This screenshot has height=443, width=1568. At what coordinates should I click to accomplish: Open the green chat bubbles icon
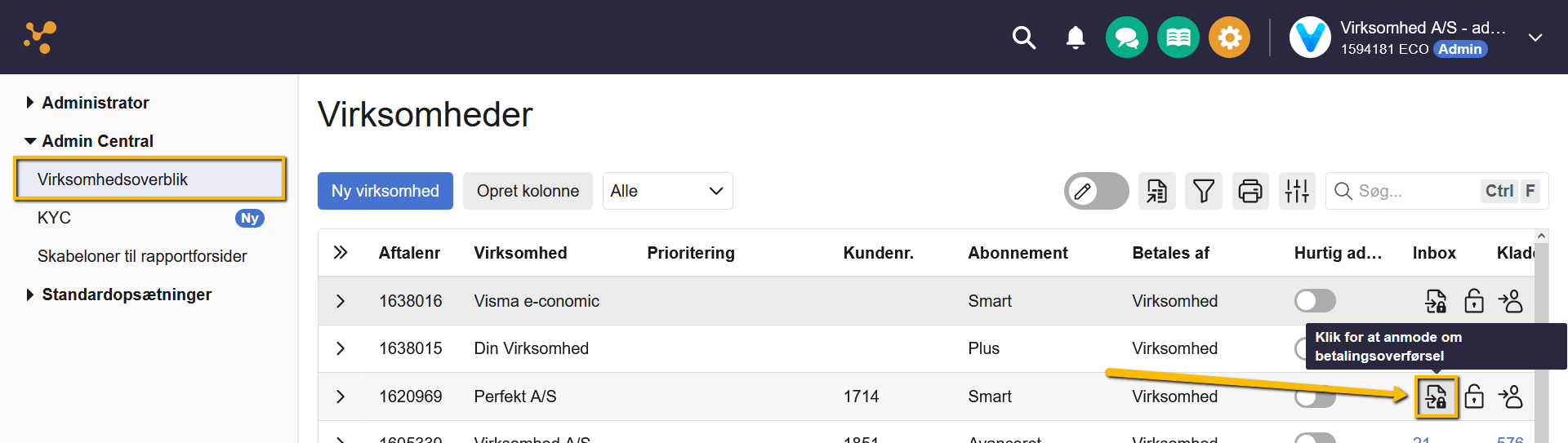1126,38
